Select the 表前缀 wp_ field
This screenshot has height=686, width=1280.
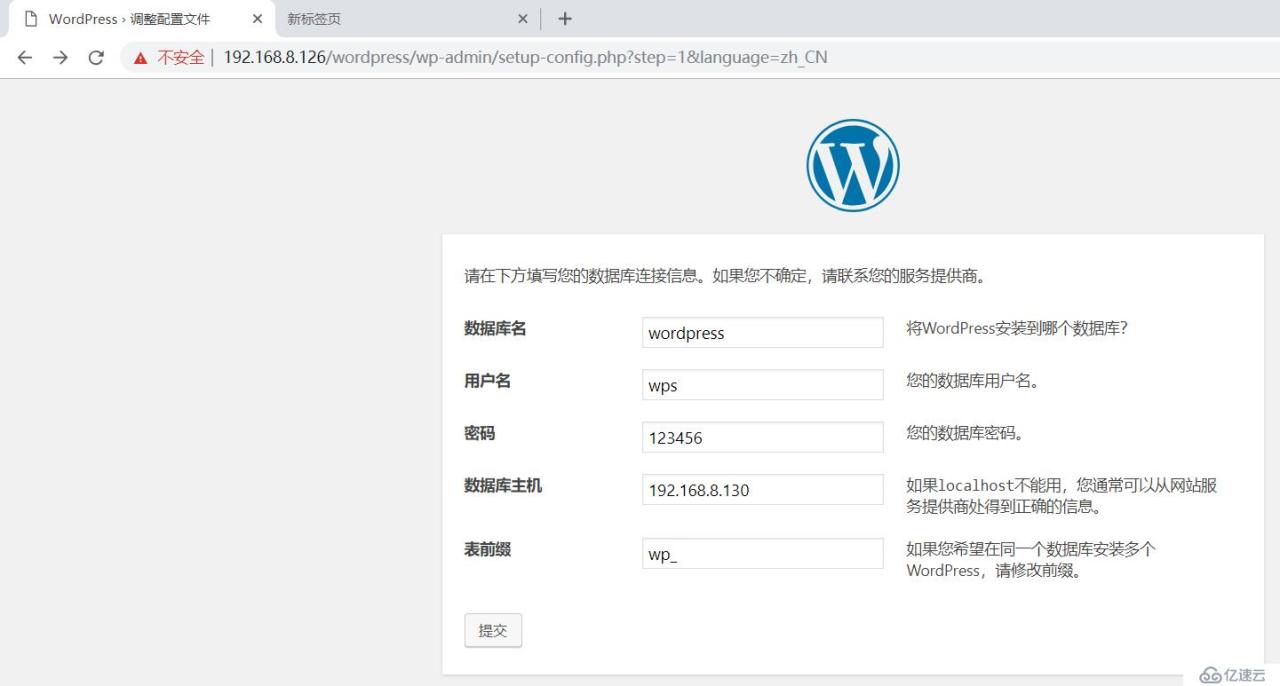point(762,553)
